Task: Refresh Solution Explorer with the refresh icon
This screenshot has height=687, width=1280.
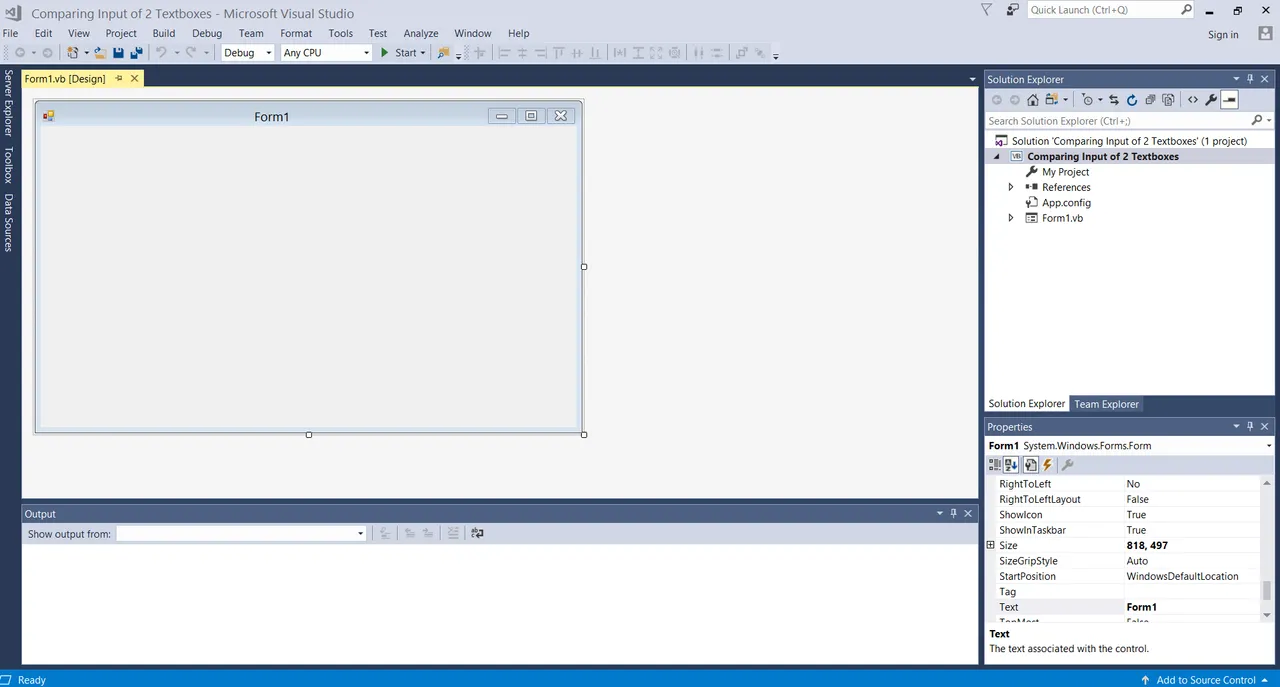Action: [x=1132, y=100]
